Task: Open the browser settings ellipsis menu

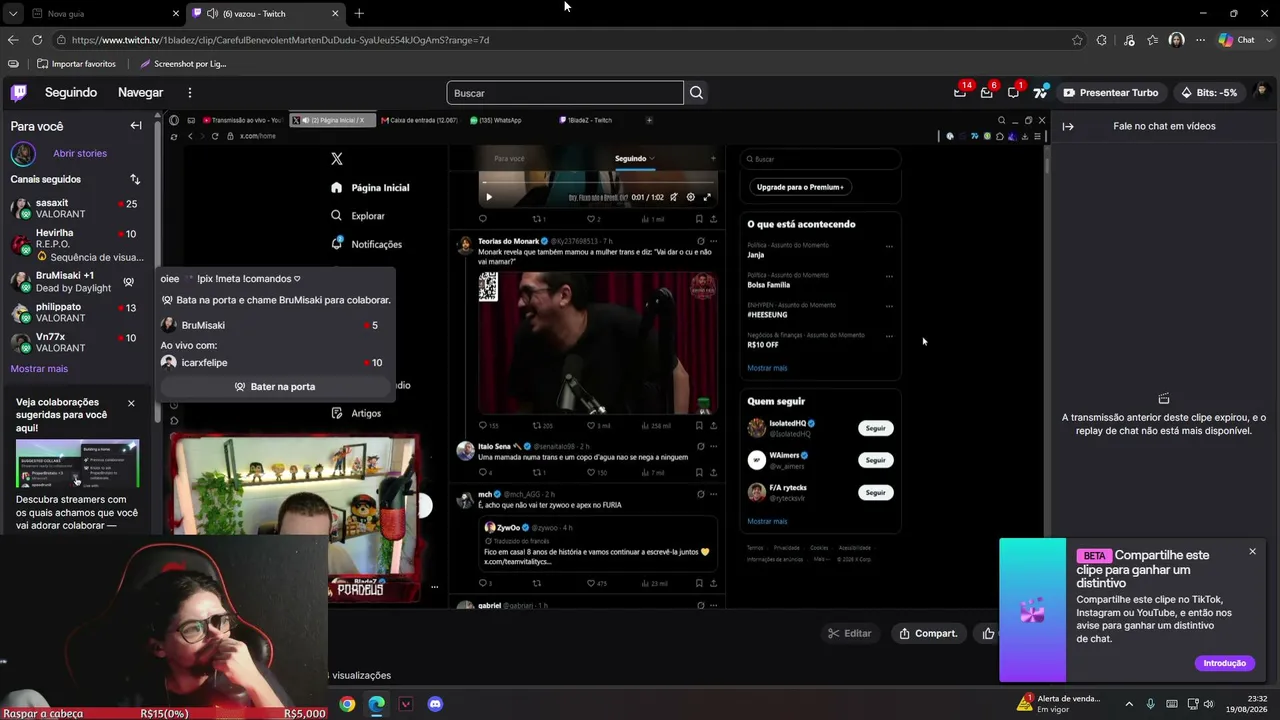Action: 1200,40
